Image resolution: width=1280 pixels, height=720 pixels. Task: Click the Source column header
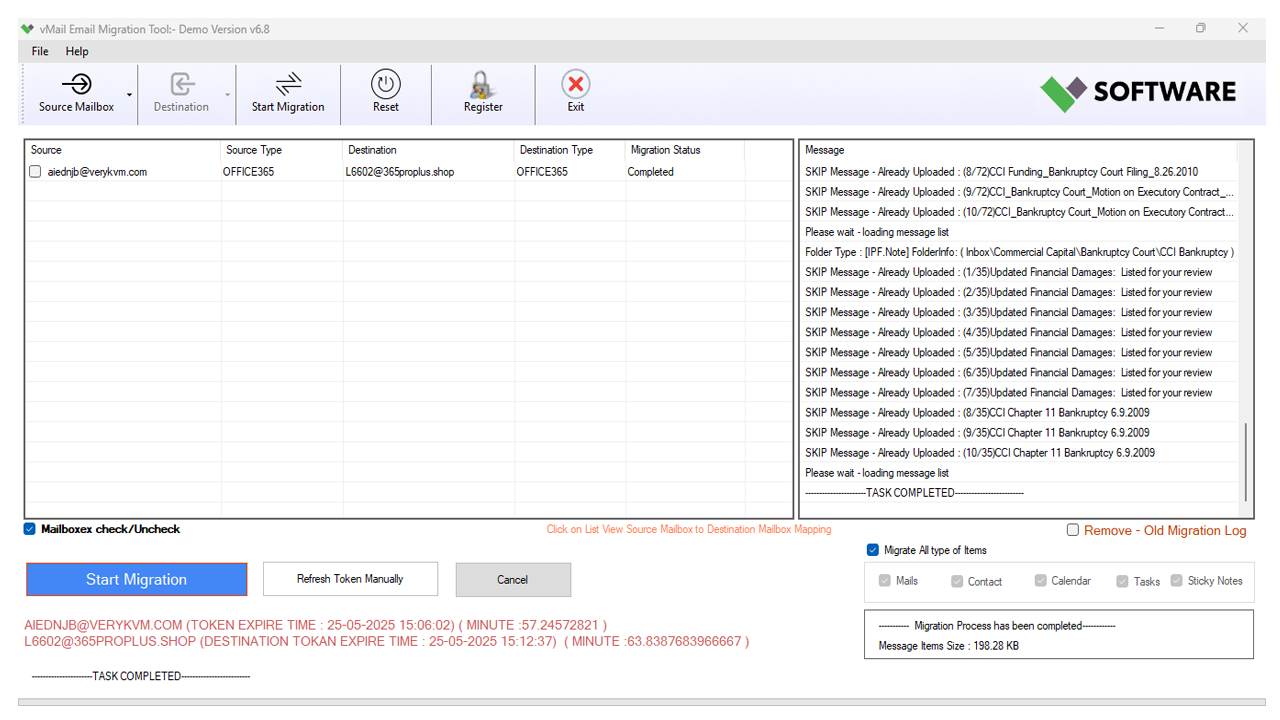point(122,150)
